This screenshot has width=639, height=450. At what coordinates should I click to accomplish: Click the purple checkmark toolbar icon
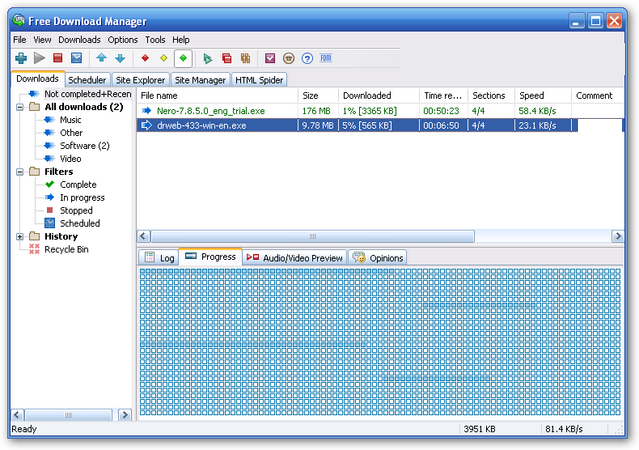270,58
